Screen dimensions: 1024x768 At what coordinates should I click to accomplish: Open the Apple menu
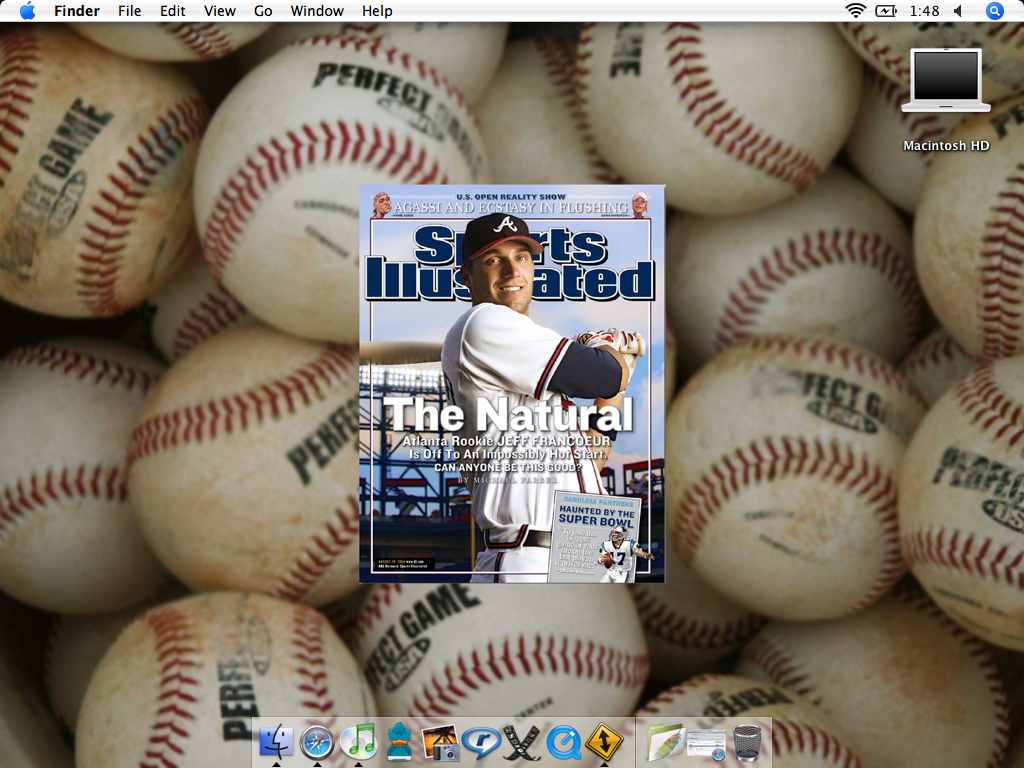pos(27,11)
